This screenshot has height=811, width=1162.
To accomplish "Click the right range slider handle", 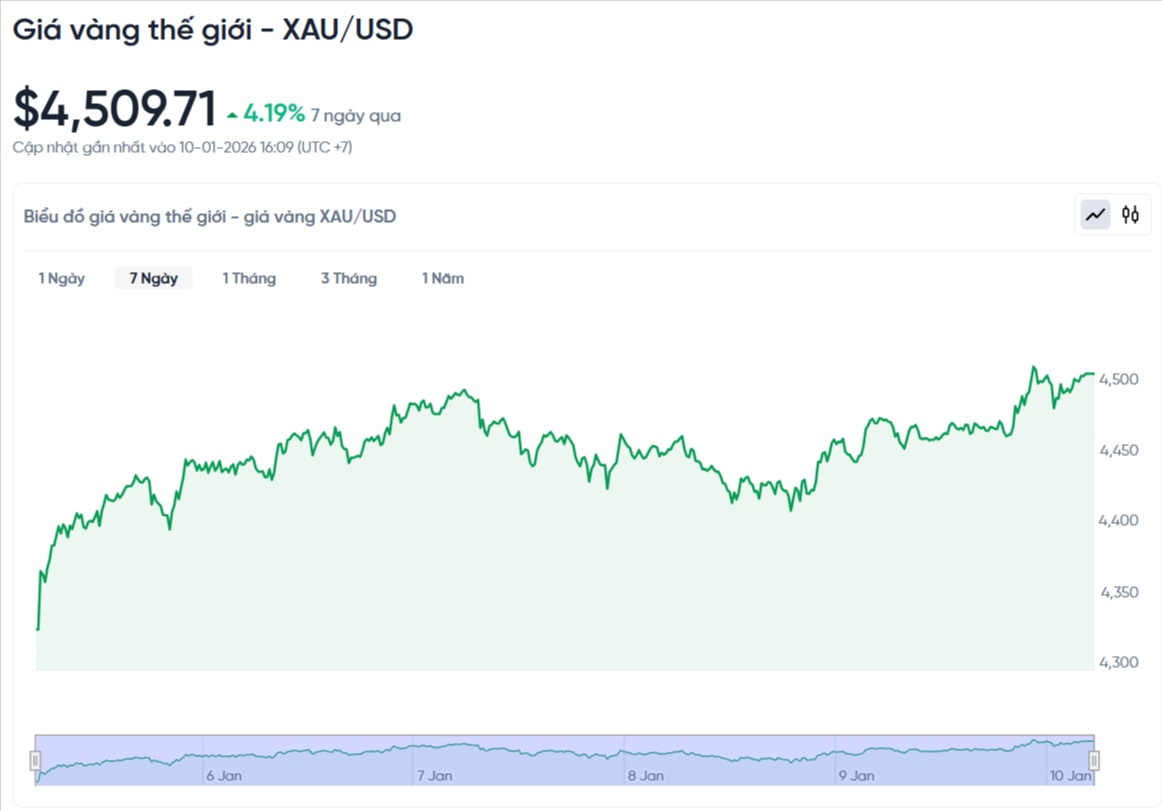I will tap(1094, 761).
